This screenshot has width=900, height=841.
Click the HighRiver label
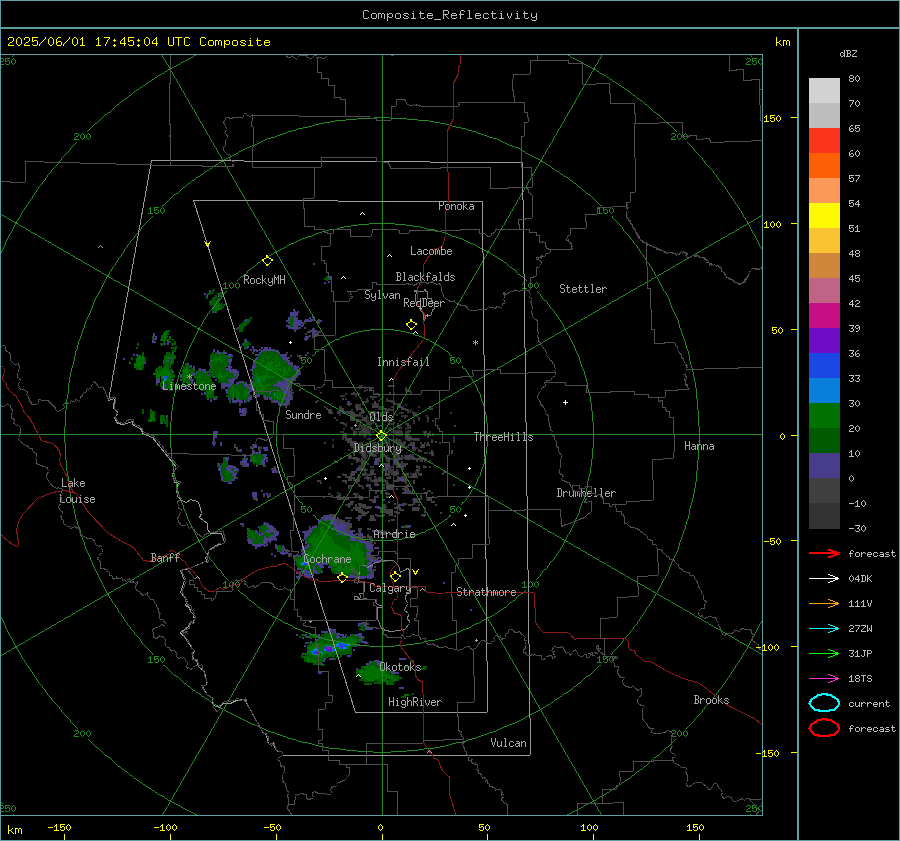click(x=414, y=702)
